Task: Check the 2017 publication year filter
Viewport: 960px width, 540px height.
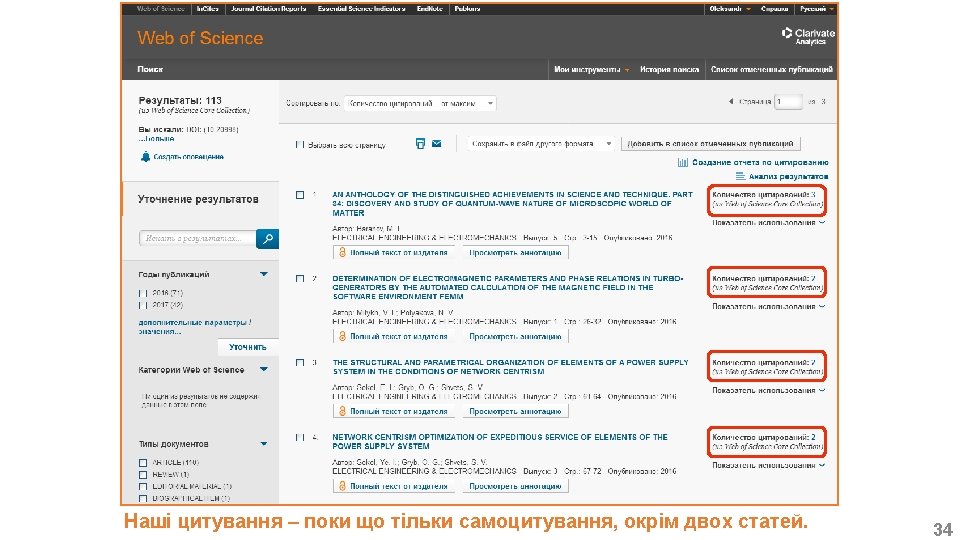Action: coord(143,305)
